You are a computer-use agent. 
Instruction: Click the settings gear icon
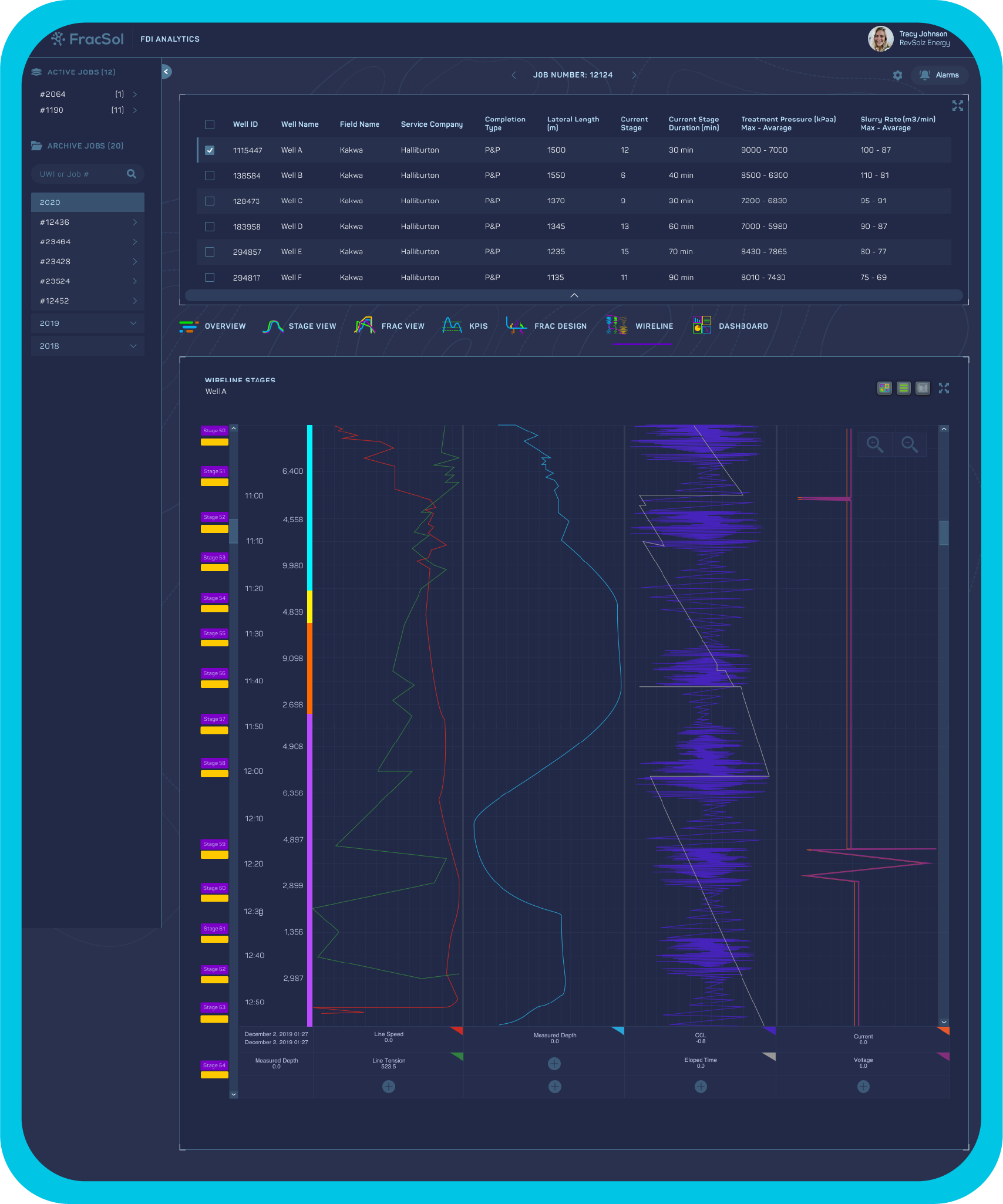pyautogui.click(x=897, y=75)
